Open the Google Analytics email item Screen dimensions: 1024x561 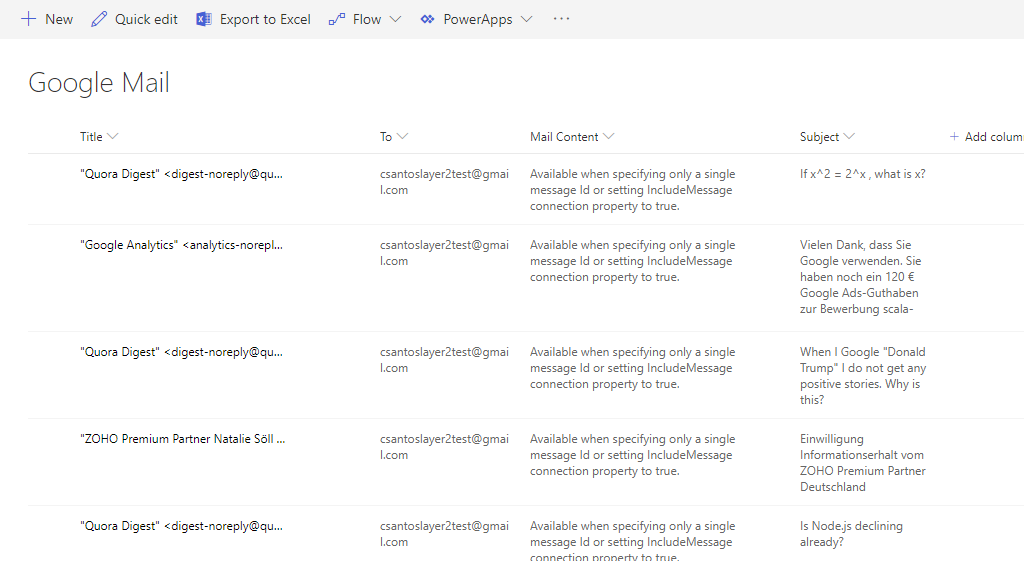181,245
